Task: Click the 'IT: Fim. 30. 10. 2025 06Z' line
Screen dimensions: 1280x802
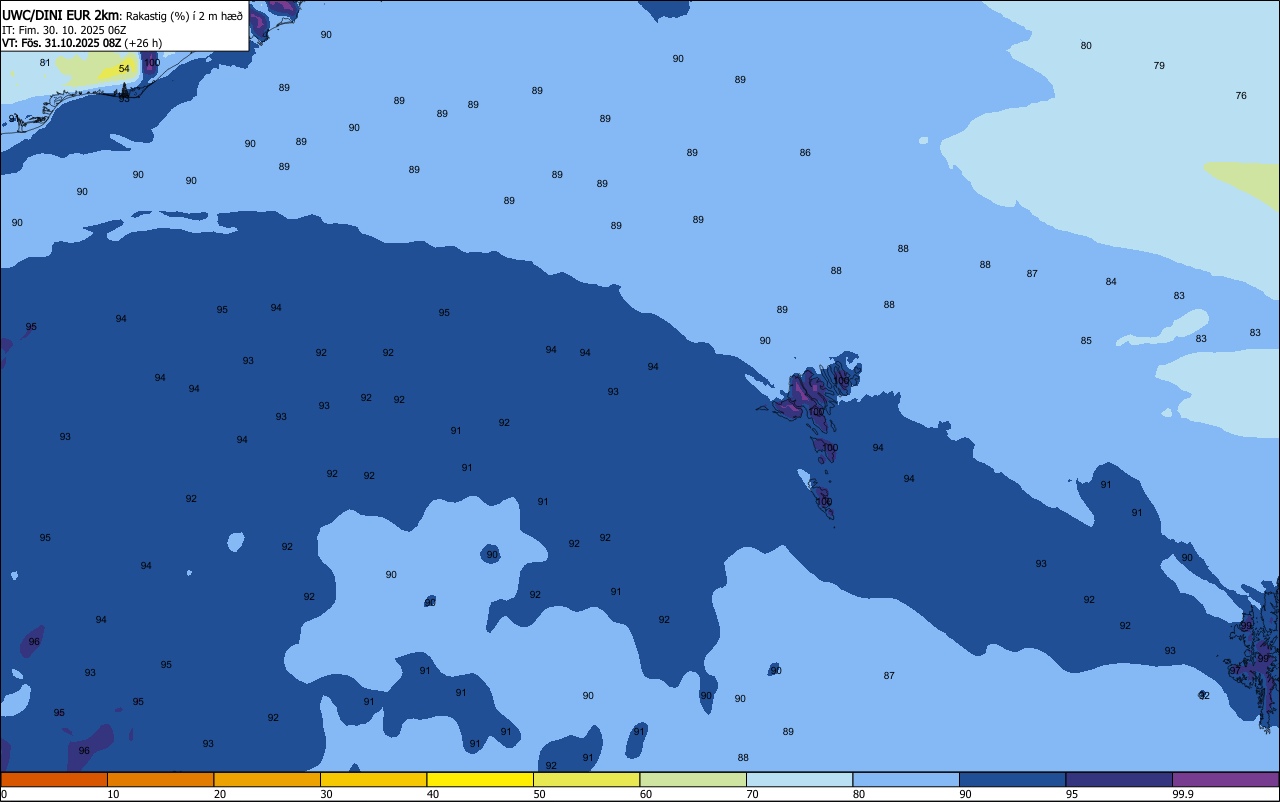Action: (64, 30)
